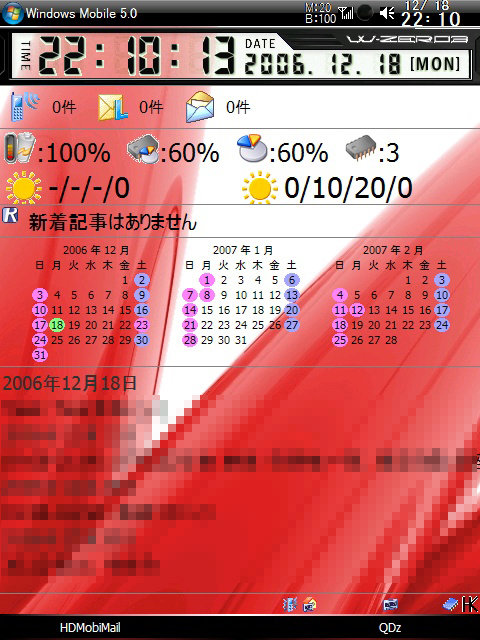
Task: Tap the chip with pie storage icon
Action: coord(143,149)
